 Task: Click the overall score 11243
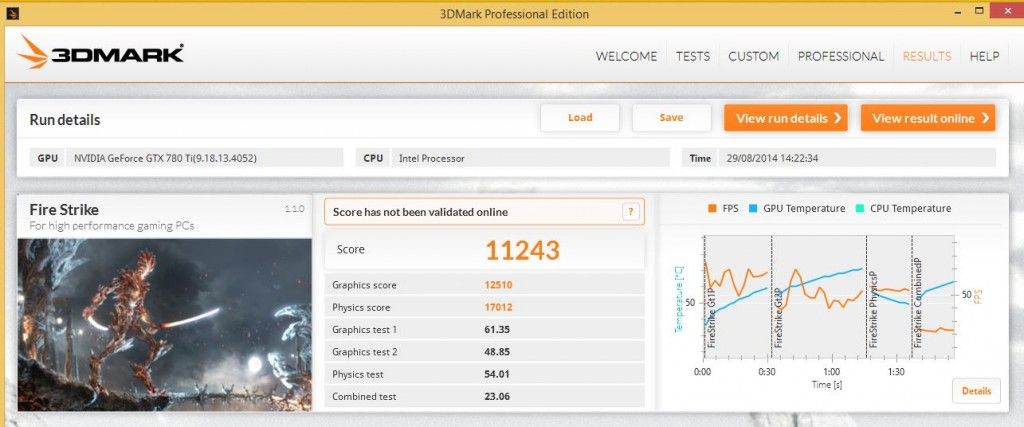pyautogui.click(x=522, y=250)
